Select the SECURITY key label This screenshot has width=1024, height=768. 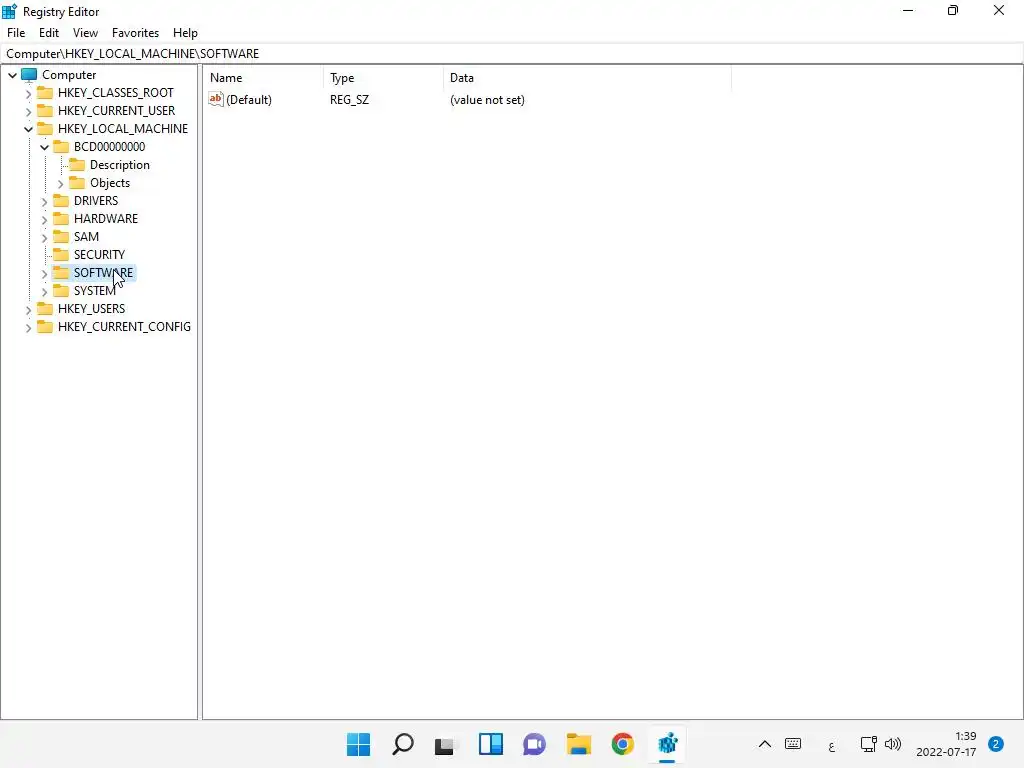(99, 254)
